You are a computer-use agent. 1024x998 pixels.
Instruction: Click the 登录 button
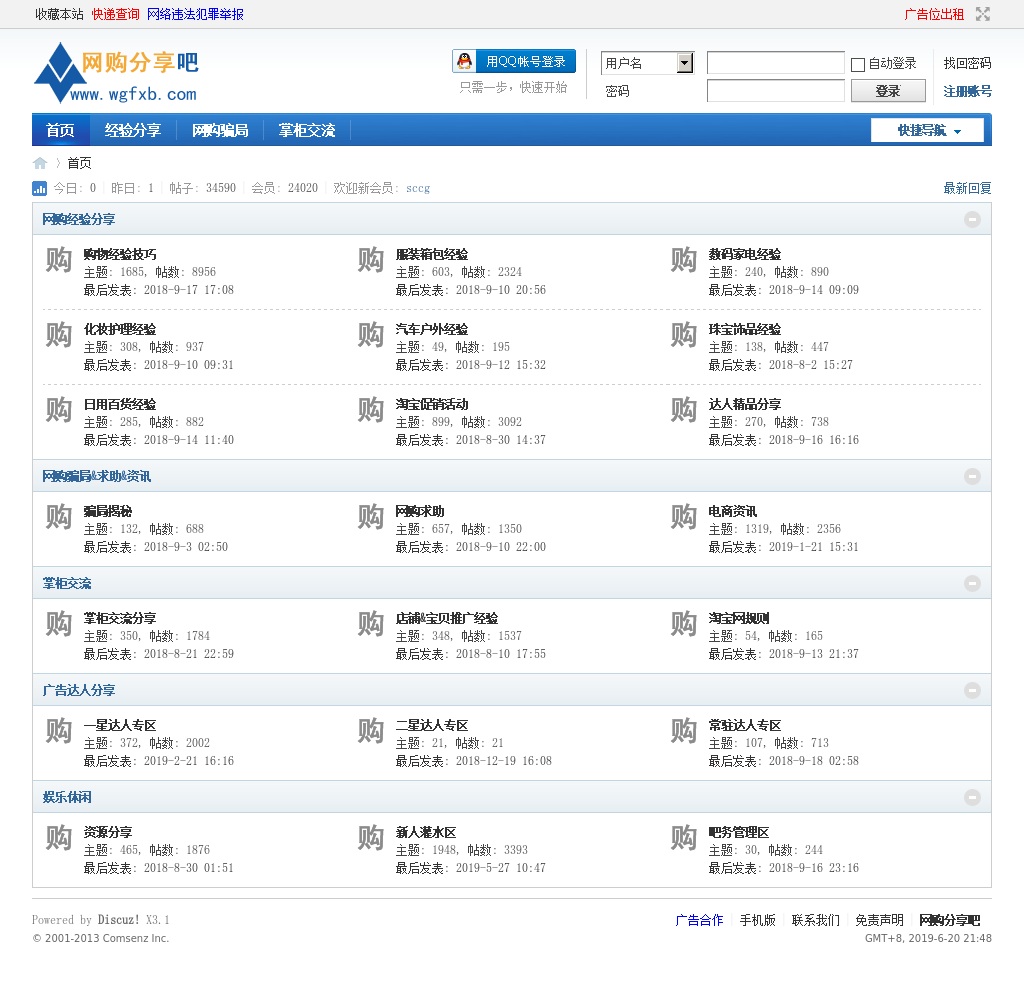[x=888, y=91]
